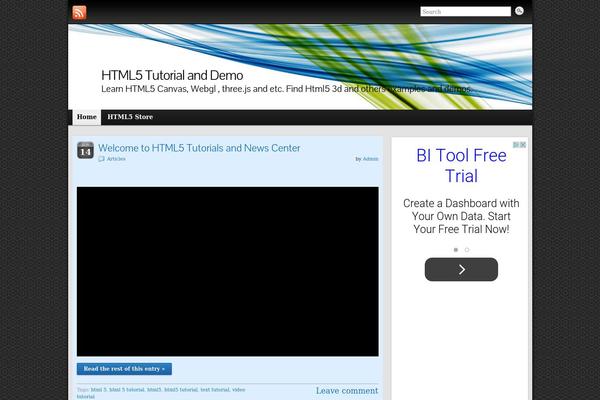Open post Welcome to HTML5 Tutorials and News Center
The image size is (600, 400).
(x=199, y=148)
